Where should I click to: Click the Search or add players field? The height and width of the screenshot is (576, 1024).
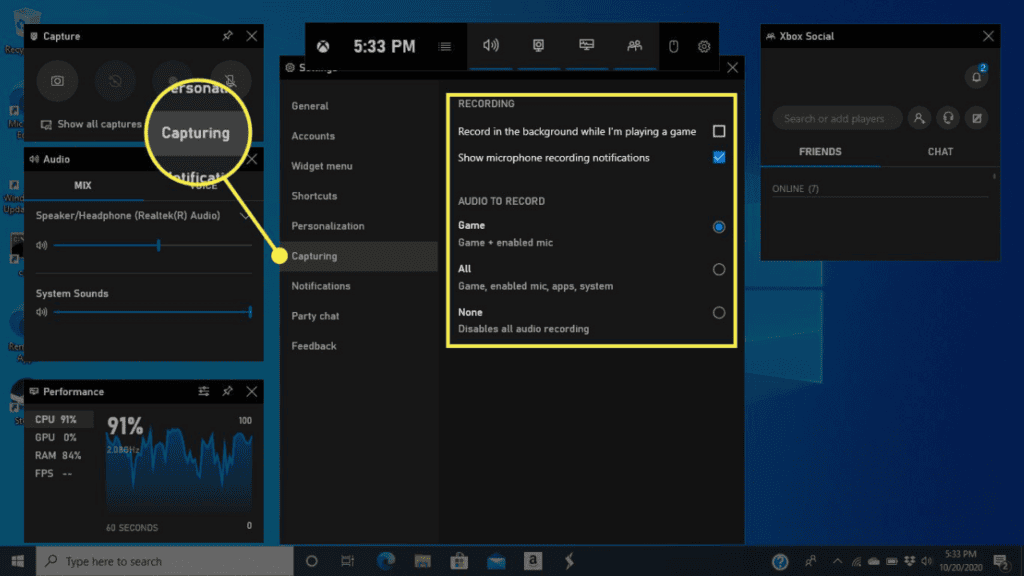click(836, 118)
